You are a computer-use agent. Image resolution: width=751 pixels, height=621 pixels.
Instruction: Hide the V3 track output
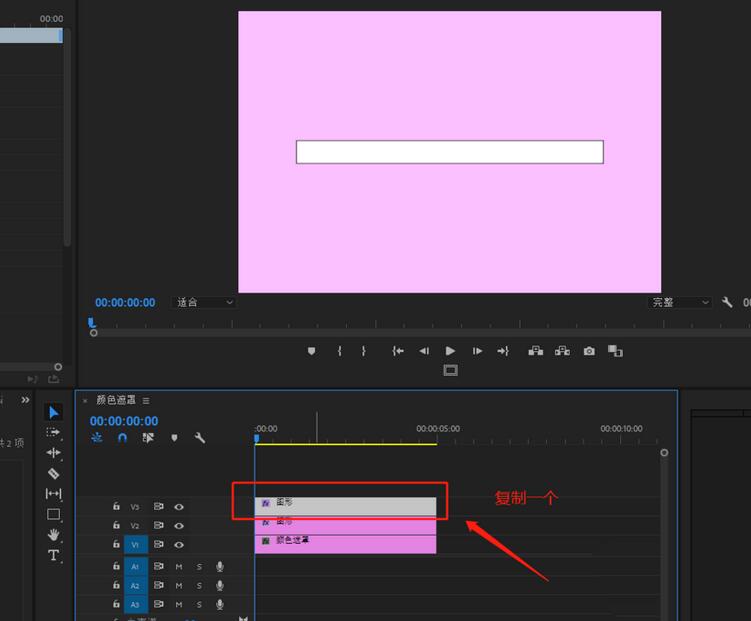179,507
